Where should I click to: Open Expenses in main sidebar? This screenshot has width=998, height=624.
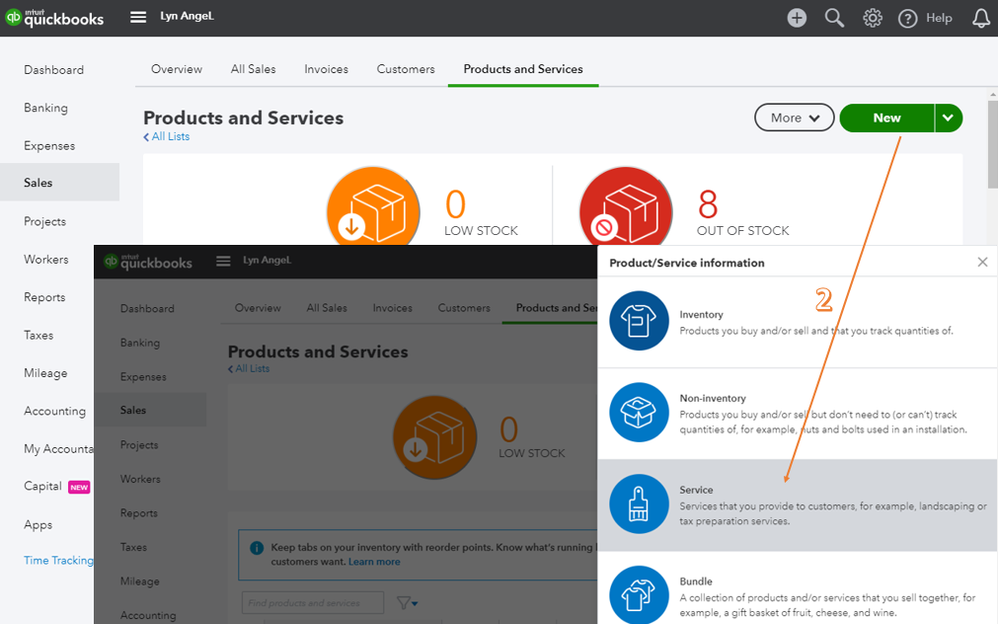tap(49, 146)
